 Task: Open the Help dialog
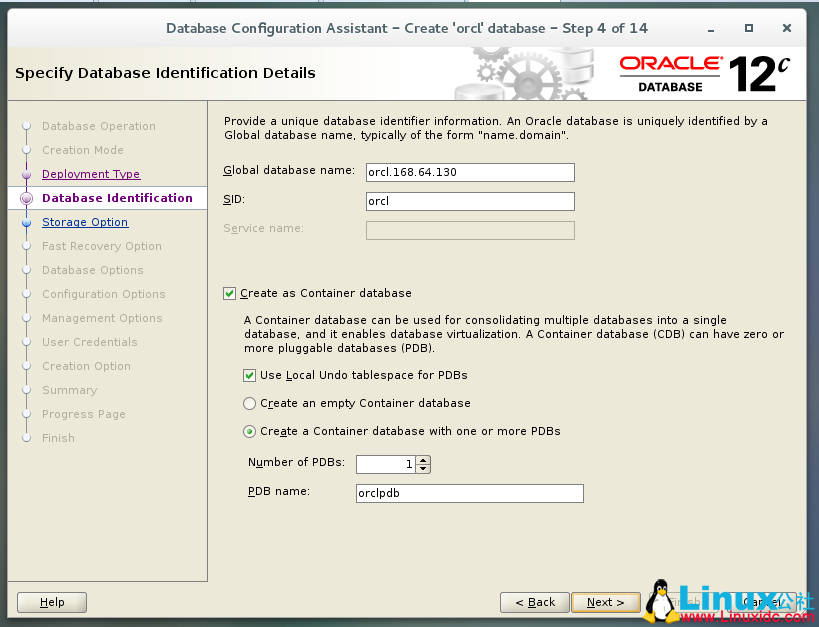(x=51, y=602)
